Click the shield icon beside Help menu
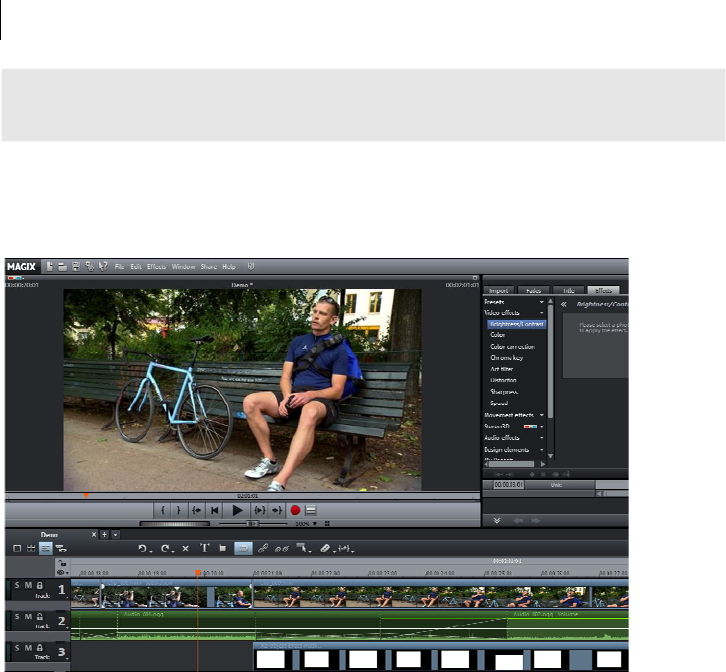The width and height of the screenshot is (726, 672). tap(251, 266)
